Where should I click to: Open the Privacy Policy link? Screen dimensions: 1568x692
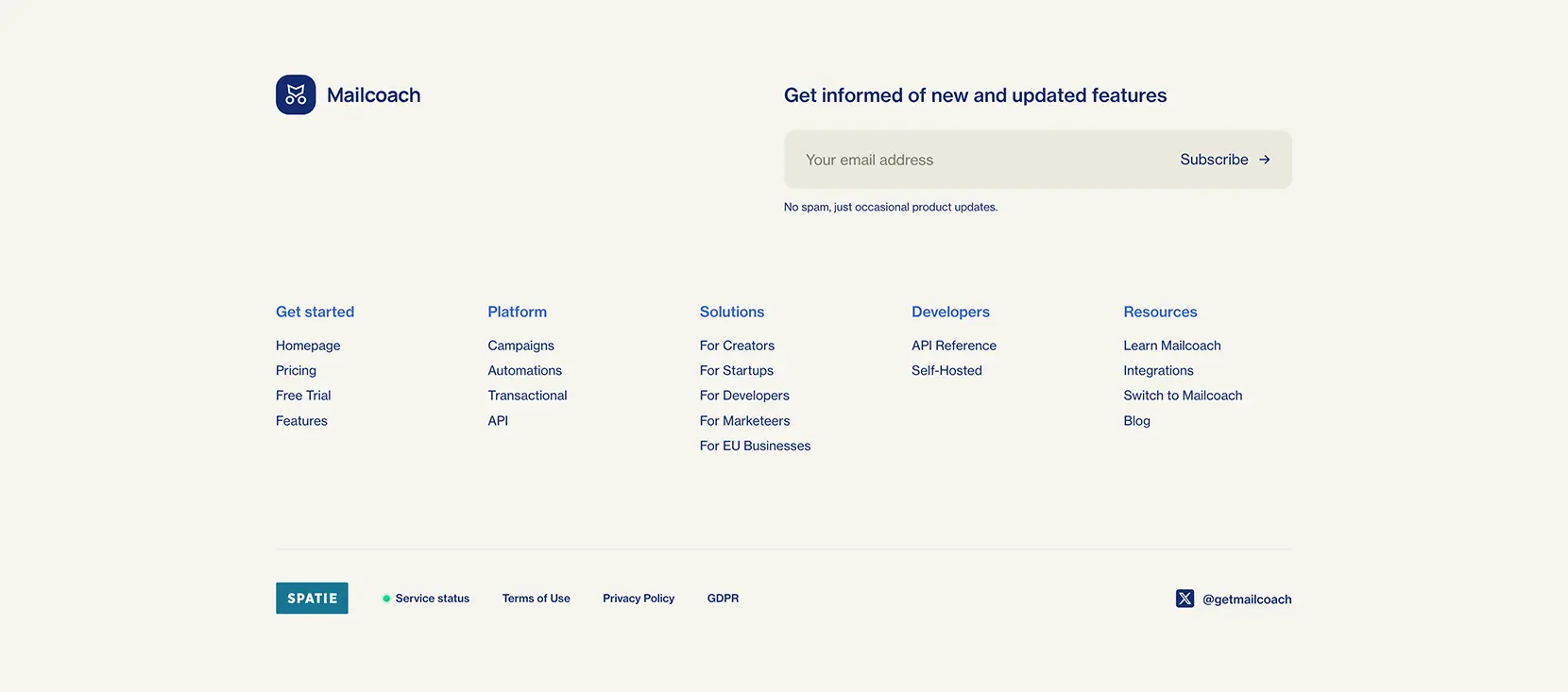(639, 599)
